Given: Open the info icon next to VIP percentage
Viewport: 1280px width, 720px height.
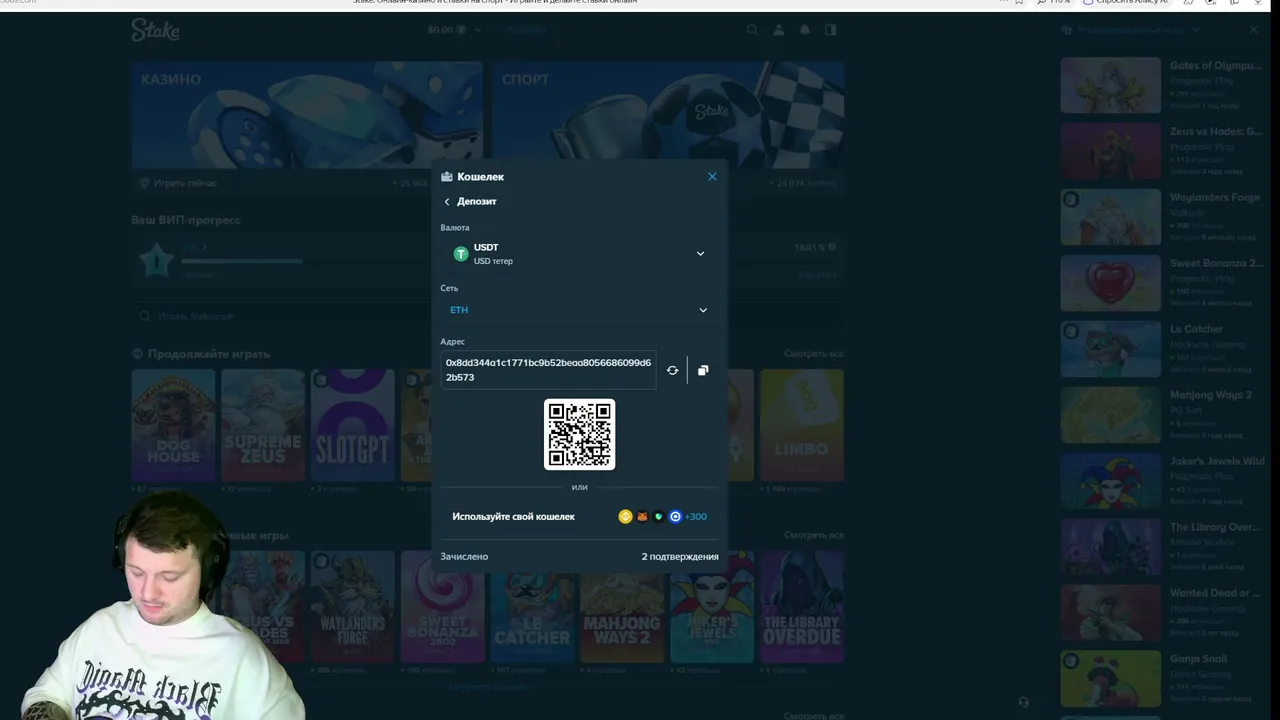Looking at the screenshot, I should [x=832, y=247].
